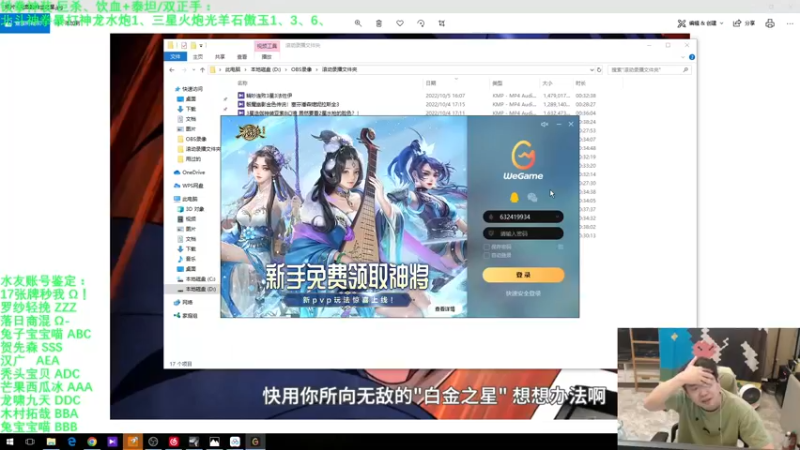Click the Explorer search box
The width and height of the screenshot is (800, 450).
point(649,69)
